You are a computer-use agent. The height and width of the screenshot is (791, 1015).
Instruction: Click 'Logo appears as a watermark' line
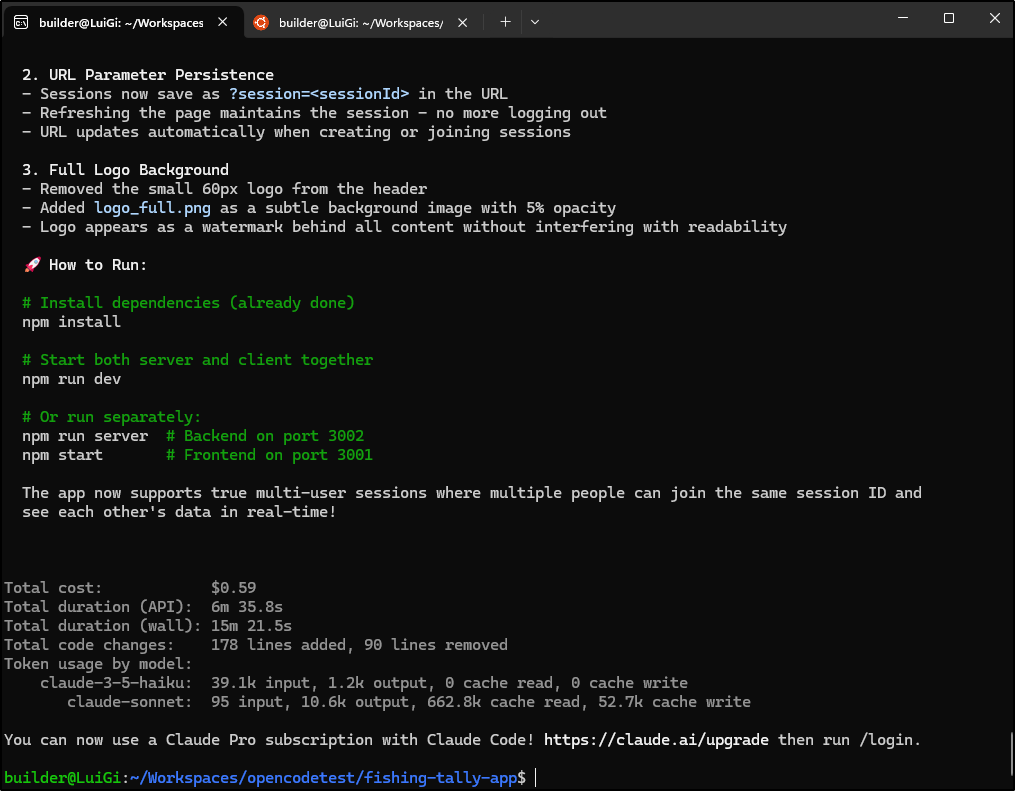pyautogui.click(x=405, y=227)
